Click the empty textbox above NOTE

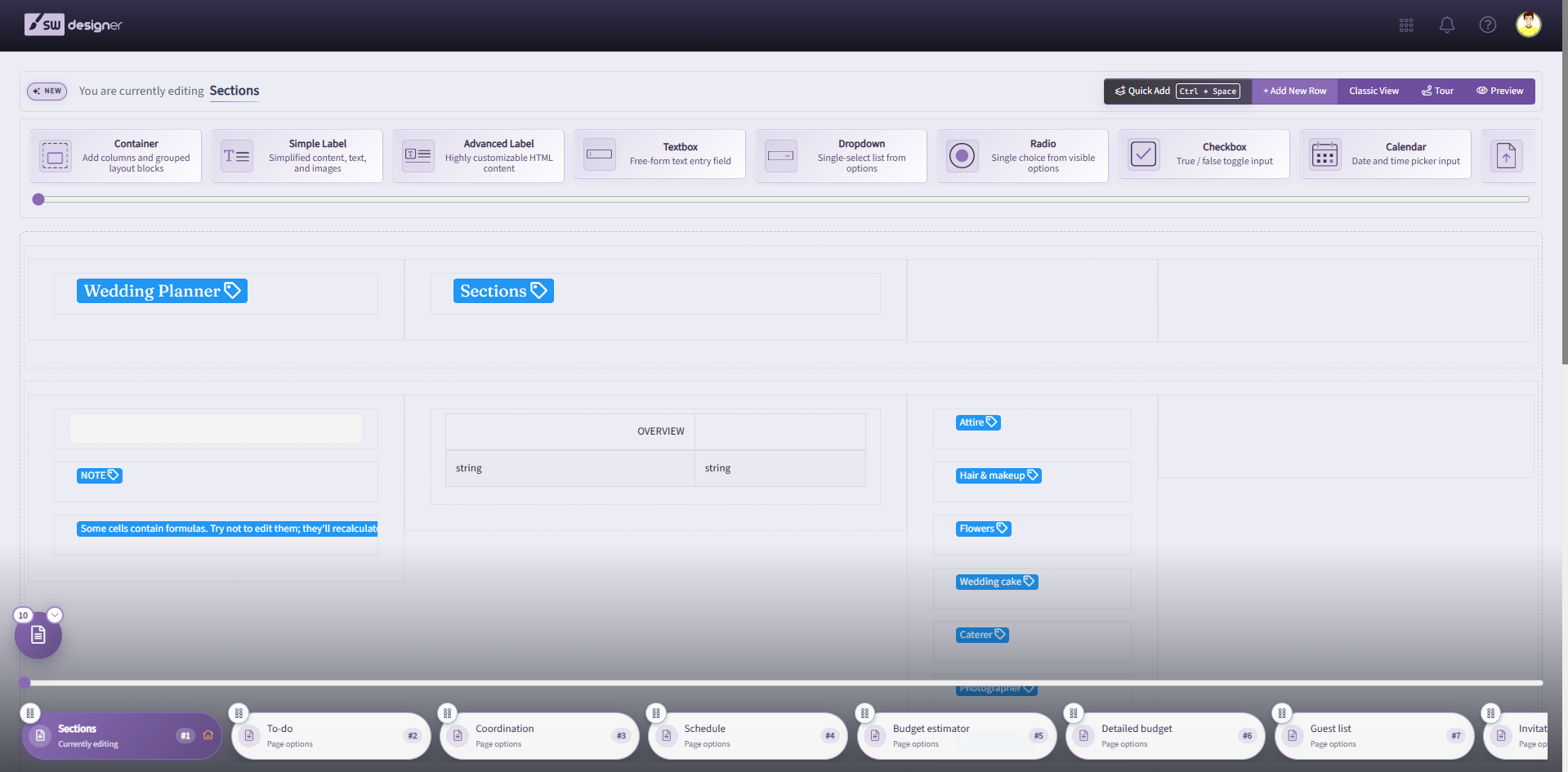coord(216,429)
